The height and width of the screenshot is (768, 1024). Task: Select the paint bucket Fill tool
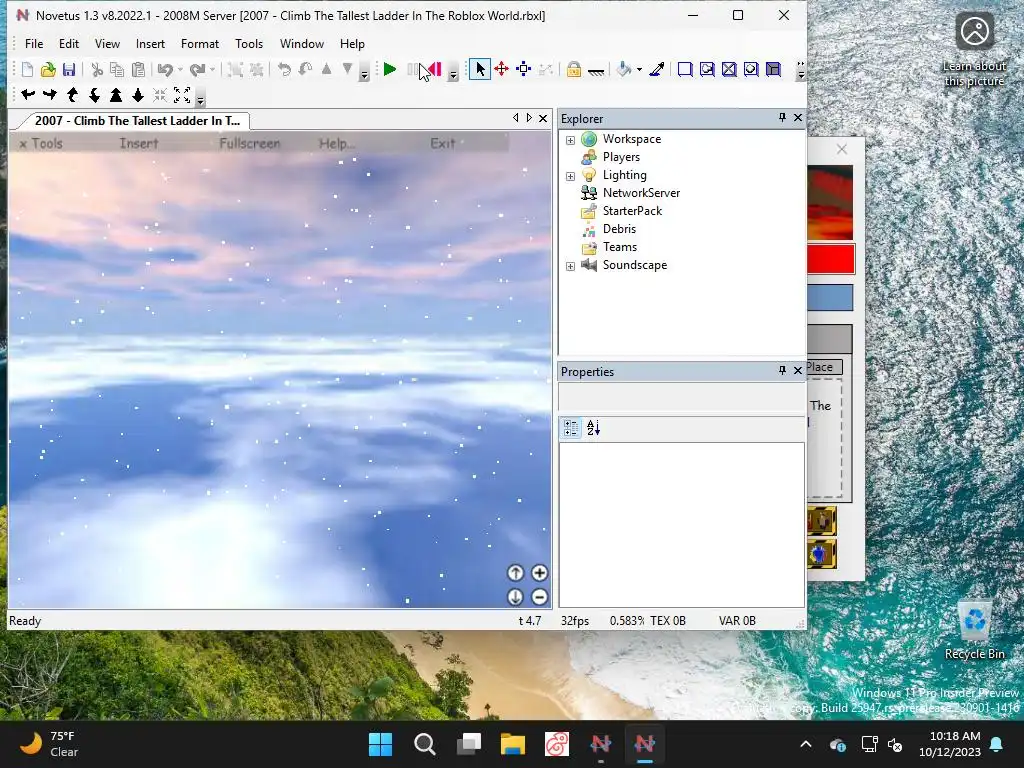coord(624,69)
